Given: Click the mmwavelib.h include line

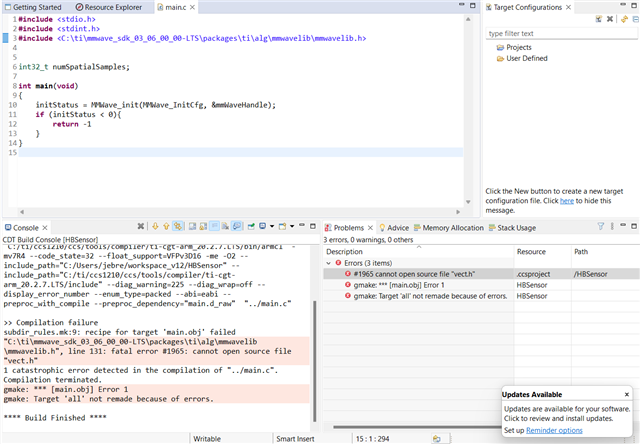Looking at the screenshot, I should [192, 38].
